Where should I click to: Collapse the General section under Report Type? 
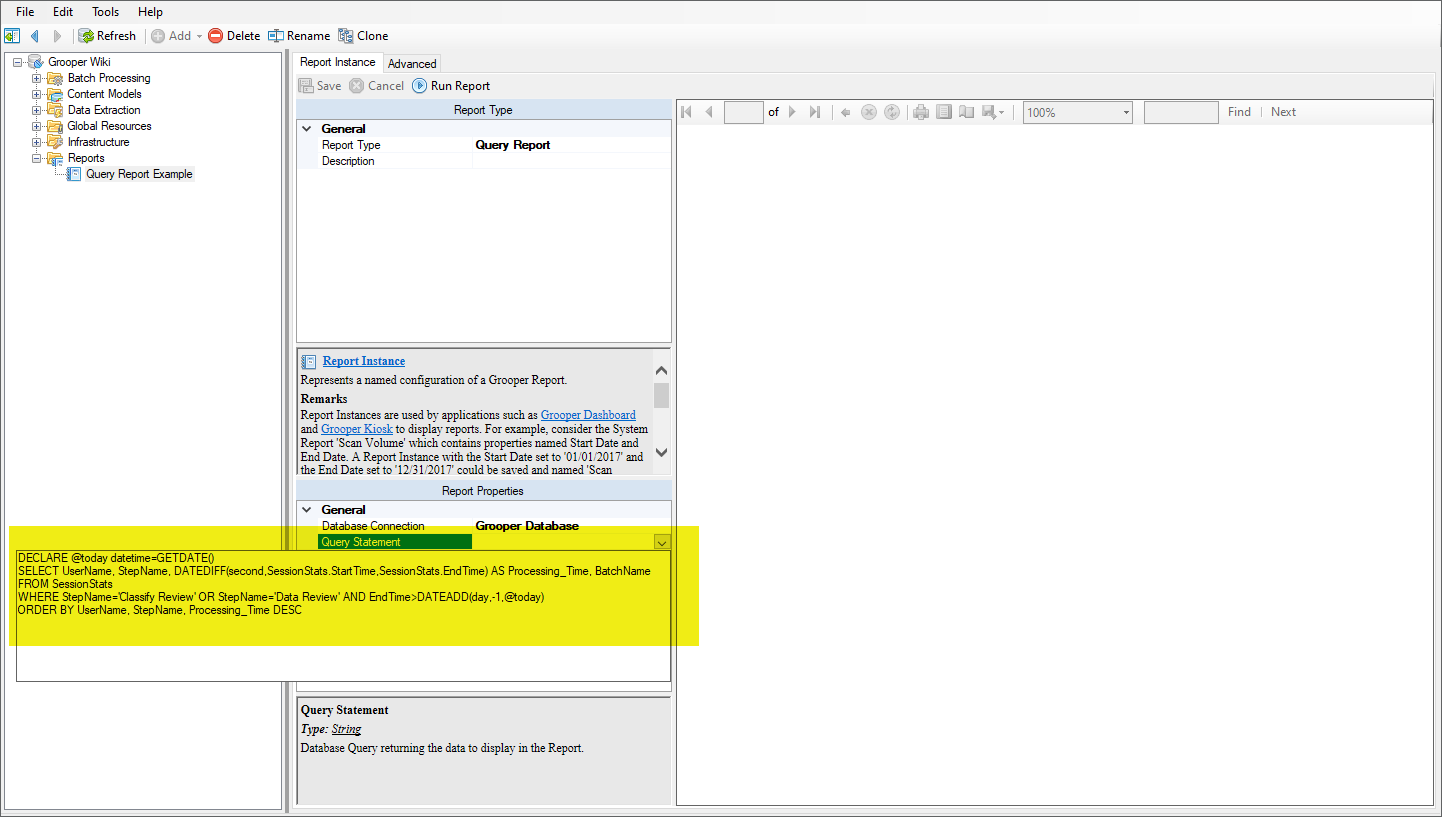point(307,129)
